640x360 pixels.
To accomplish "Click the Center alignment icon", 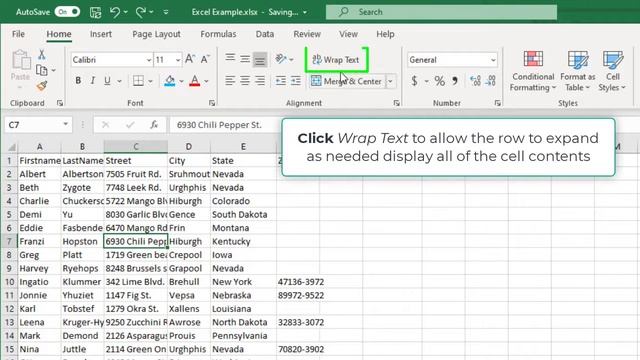I will 245,81.
